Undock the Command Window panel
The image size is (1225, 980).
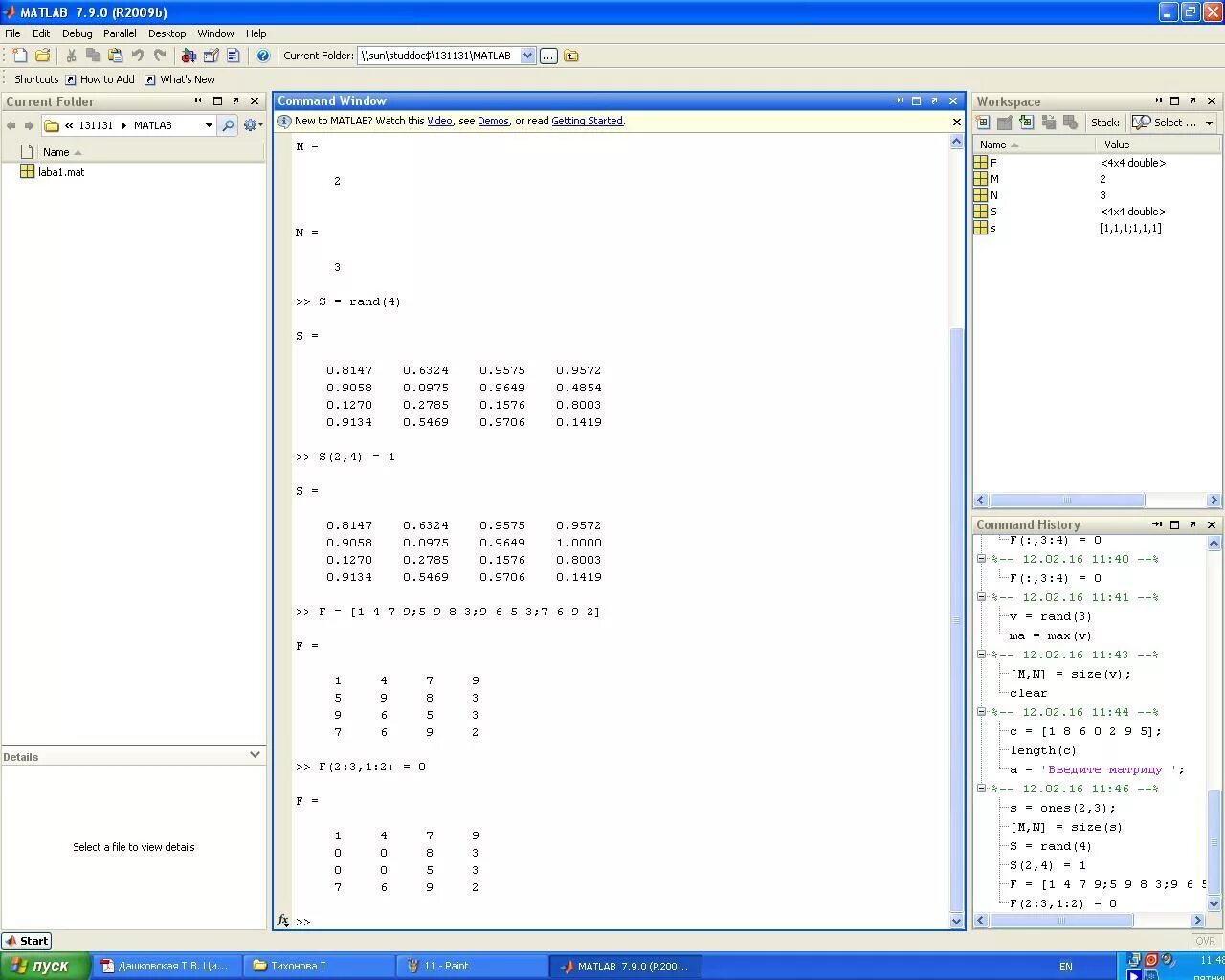(934, 100)
